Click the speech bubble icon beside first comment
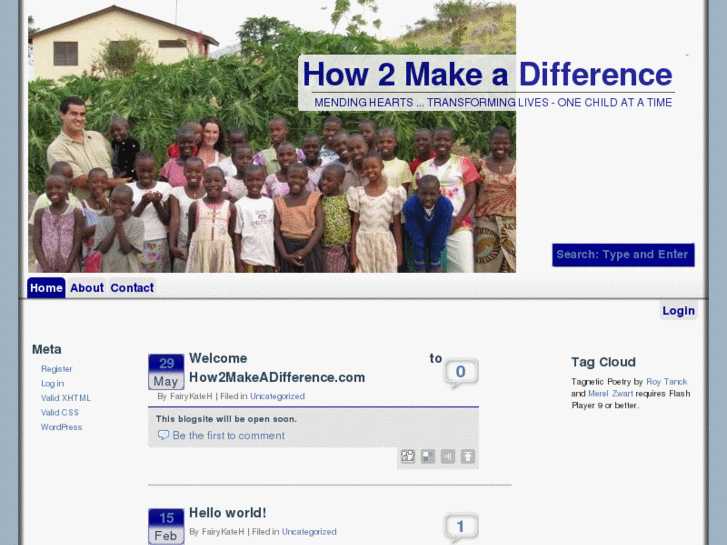Screen dimensions: 727x545 tap(163, 435)
